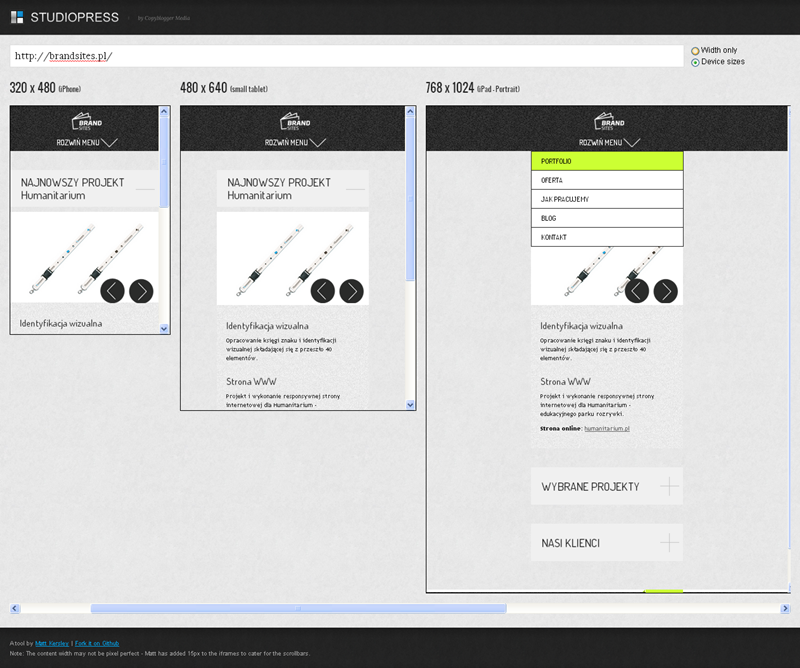Open the humanitarium.pl link
The image size is (800, 668).
coord(606,428)
